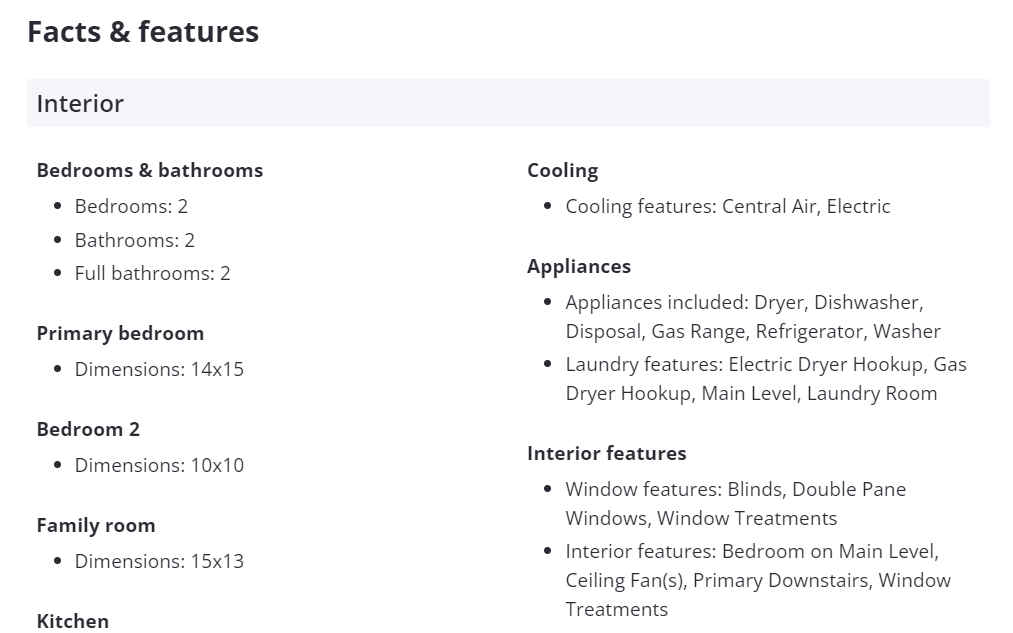Click the Facts & features heading
The image size is (1013, 633).
pyautogui.click(x=143, y=32)
